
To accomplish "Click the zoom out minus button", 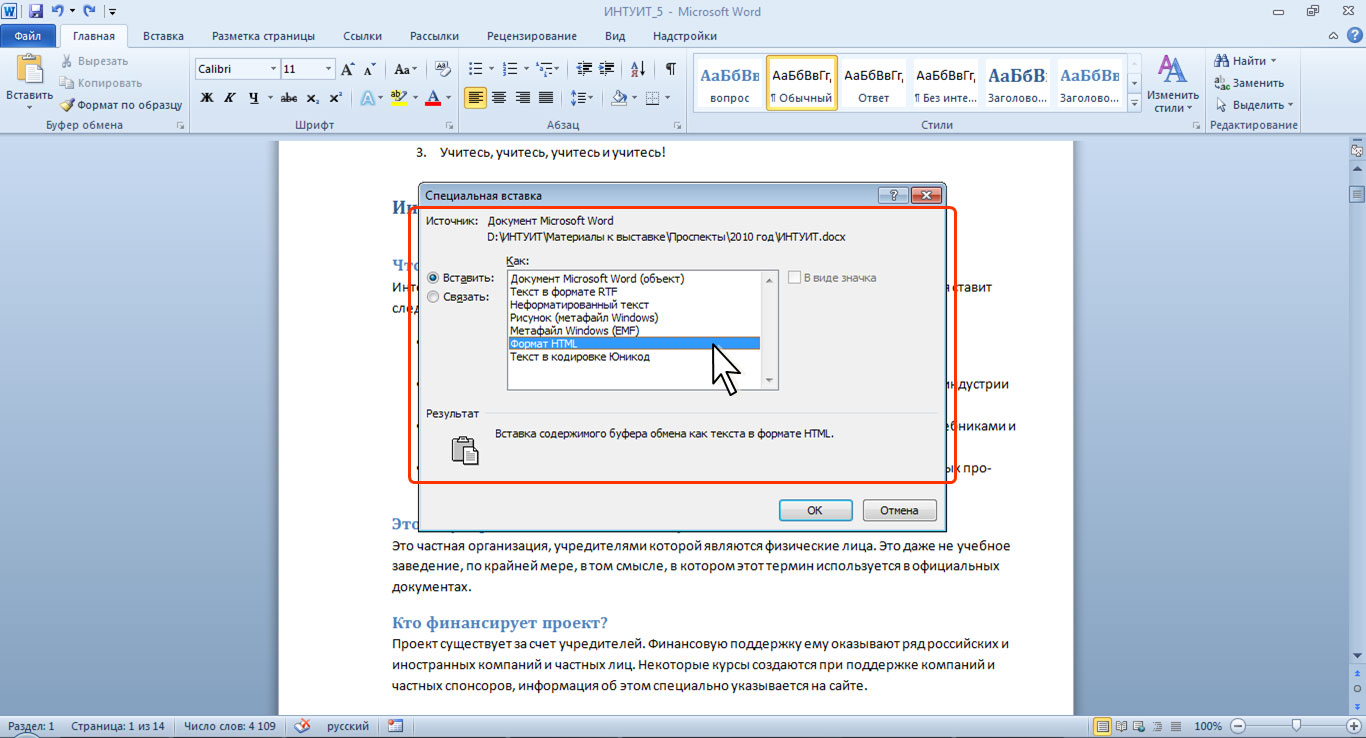I will coord(1238,726).
